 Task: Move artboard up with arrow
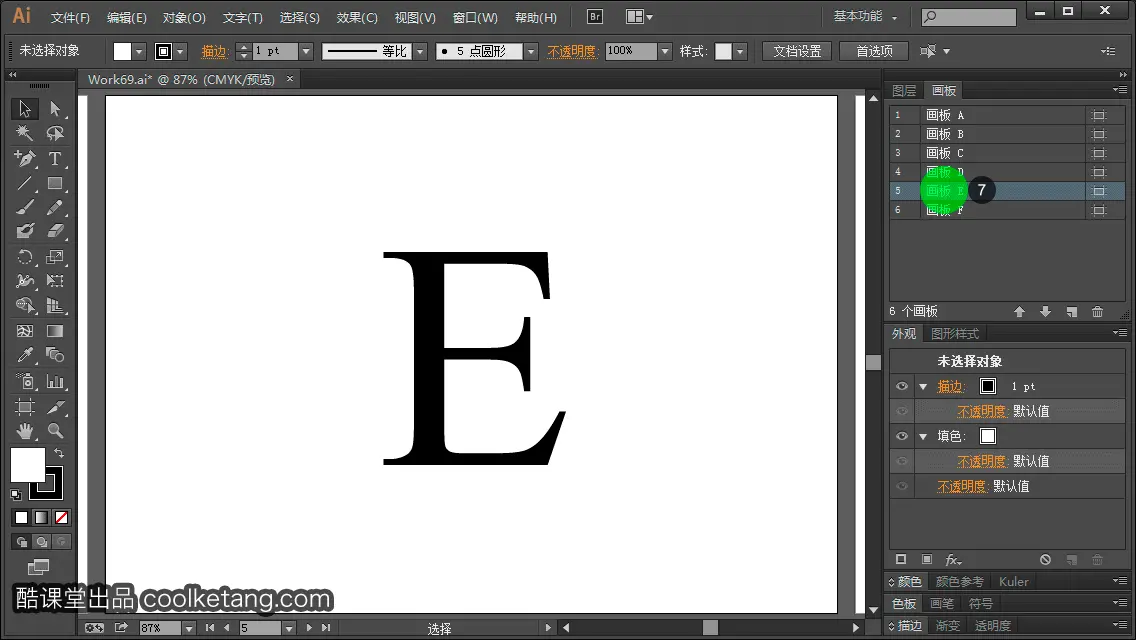1019,312
